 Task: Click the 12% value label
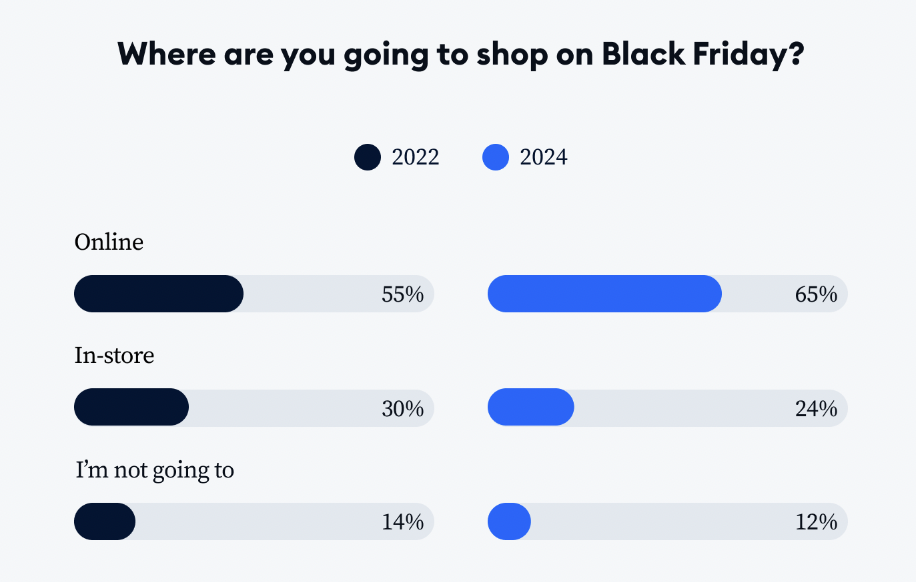point(816,522)
